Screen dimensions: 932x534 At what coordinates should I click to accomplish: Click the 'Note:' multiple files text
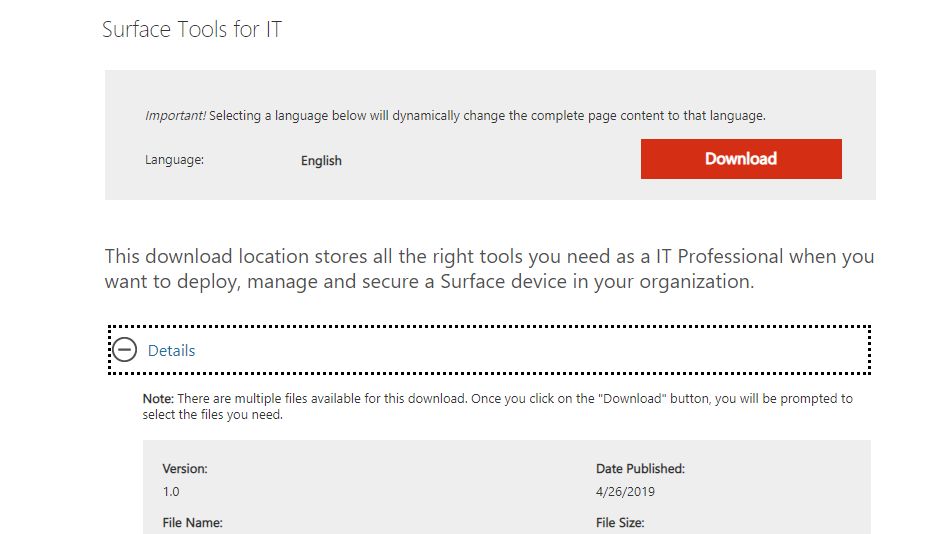pyautogui.click(x=498, y=406)
